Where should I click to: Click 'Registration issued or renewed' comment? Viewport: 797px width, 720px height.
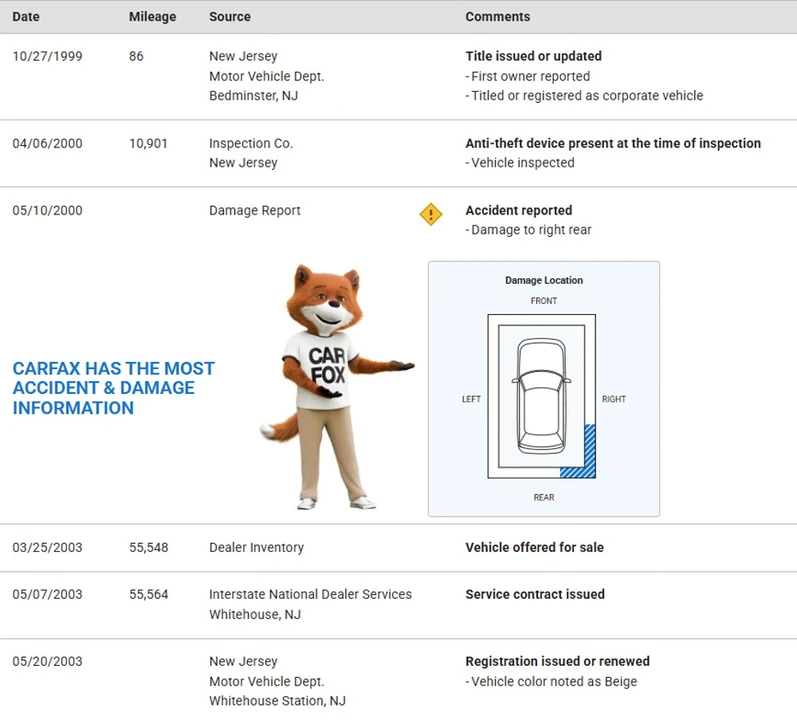[x=558, y=661]
